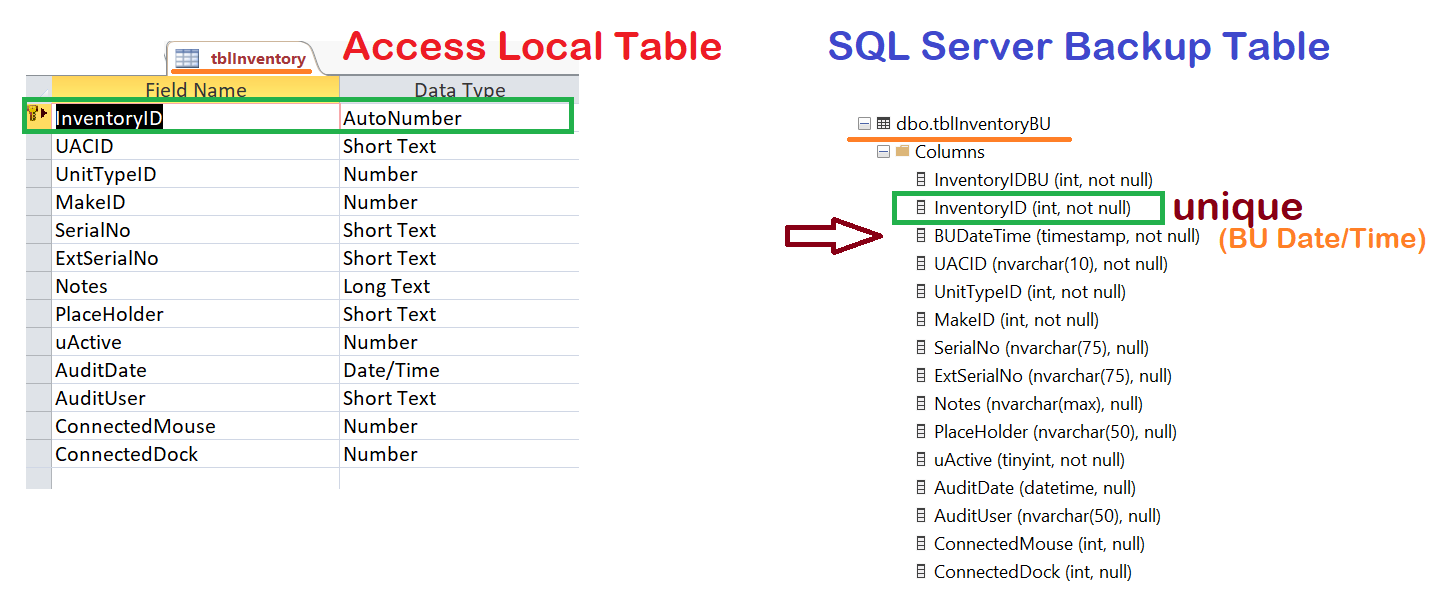Click the table icon of dbo.tblInventoryBU
This screenshot has height=601, width=1434.
[883, 124]
